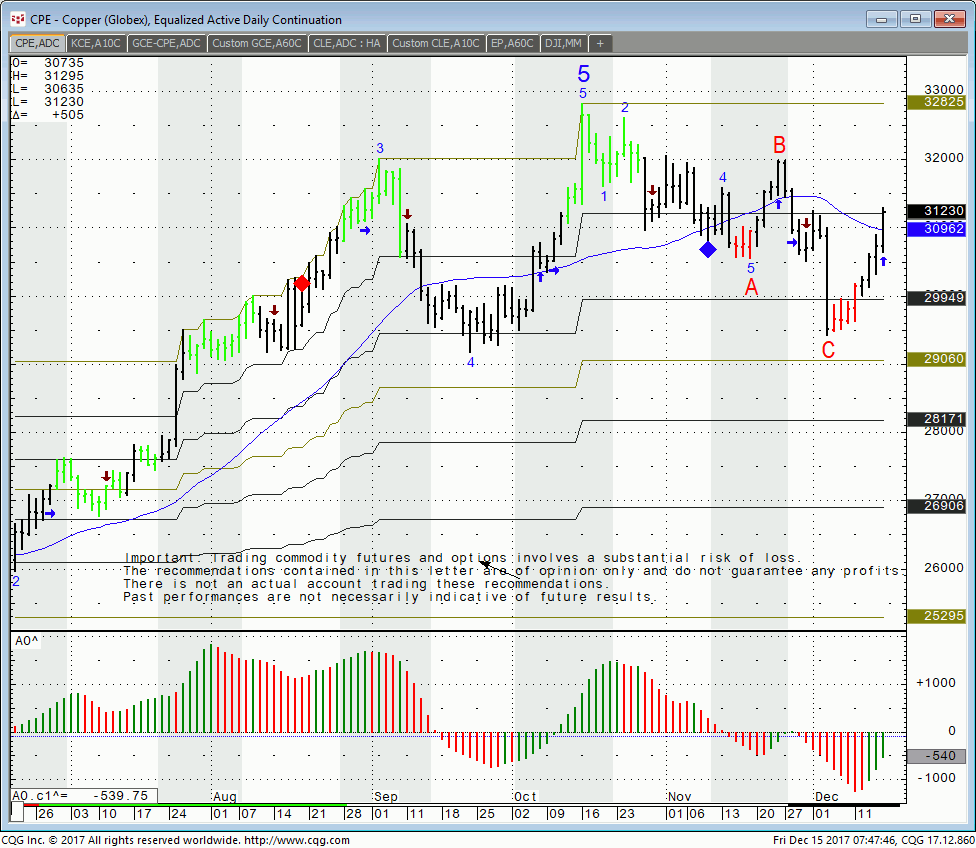This screenshot has width=976, height=848.
Task: Maximize the chart window
Action: tap(915, 19)
